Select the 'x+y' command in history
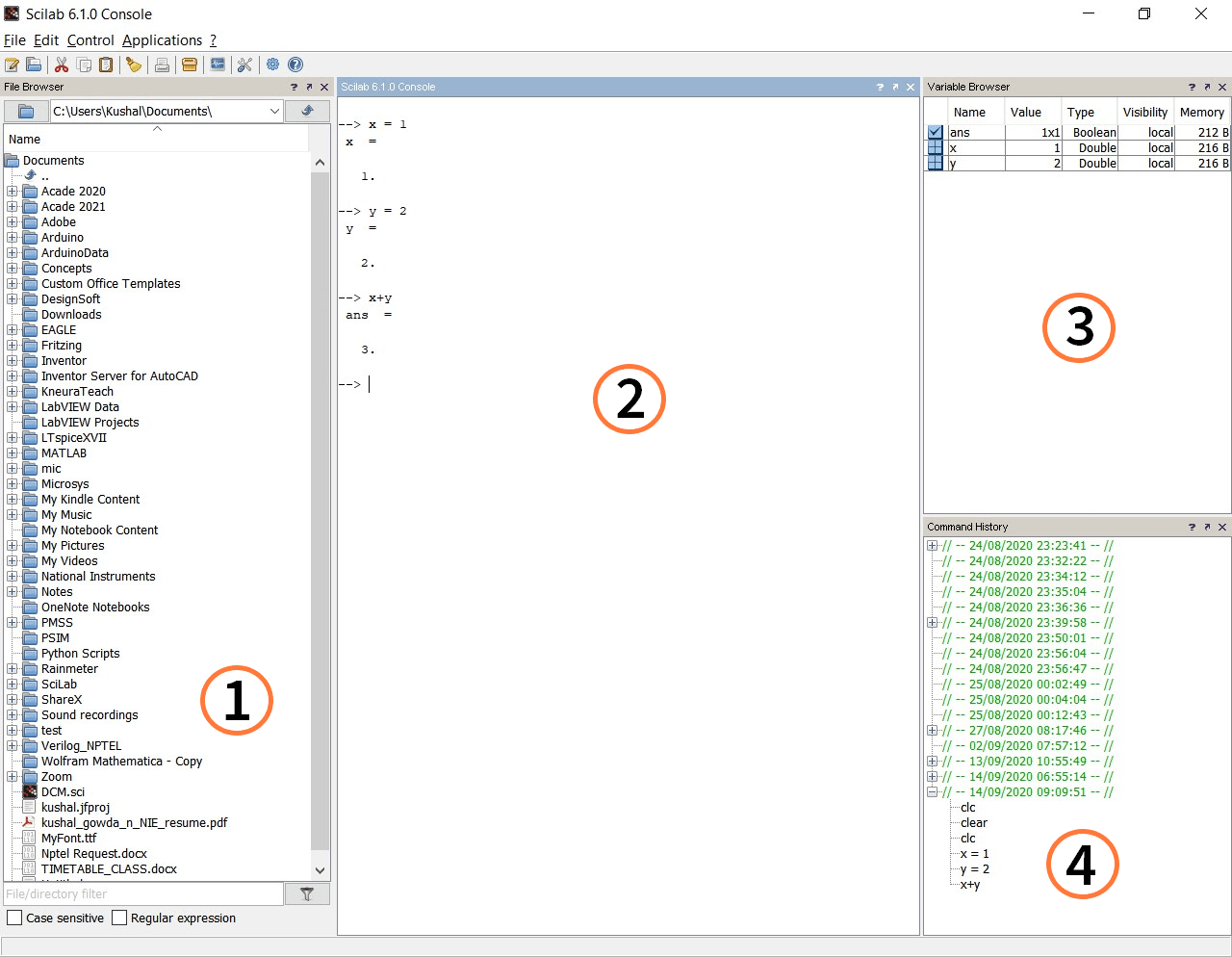 click(x=970, y=885)
